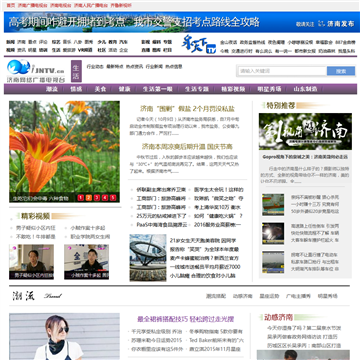Open the 济南广播电视台 top link
Viewport: 360px width, 360px height.
coord(32,5)
